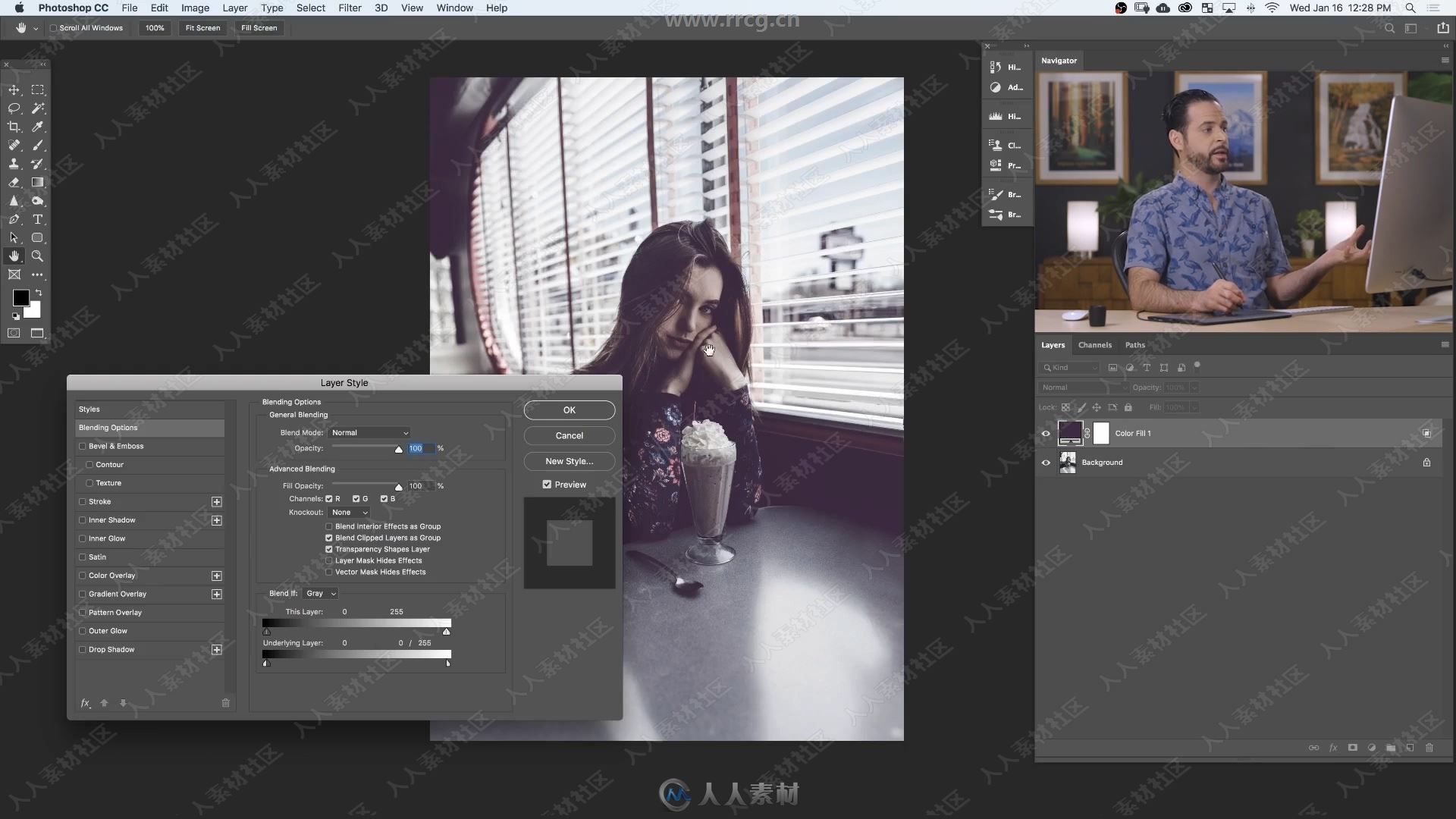Click OK to apply Layer Style
The width and height of the screenshot is (1456, 819).
[569, 410]
